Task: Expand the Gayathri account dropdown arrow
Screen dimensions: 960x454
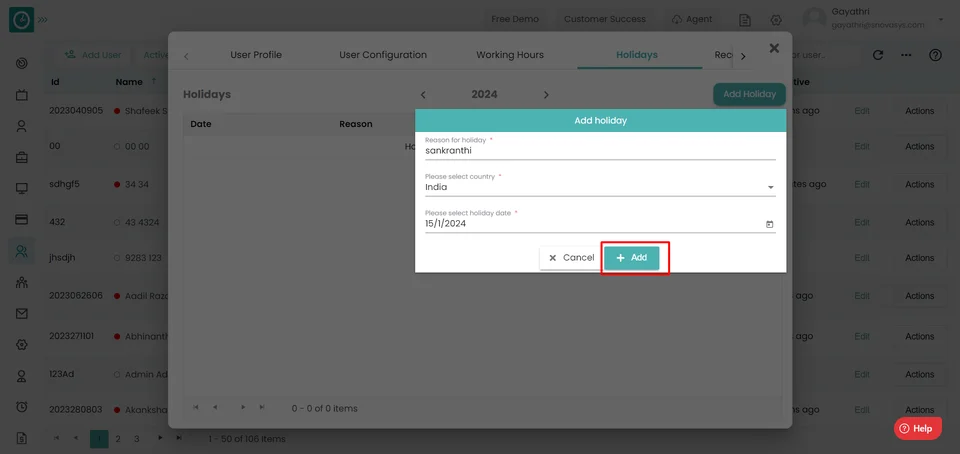Action: (x=941, y=20)
